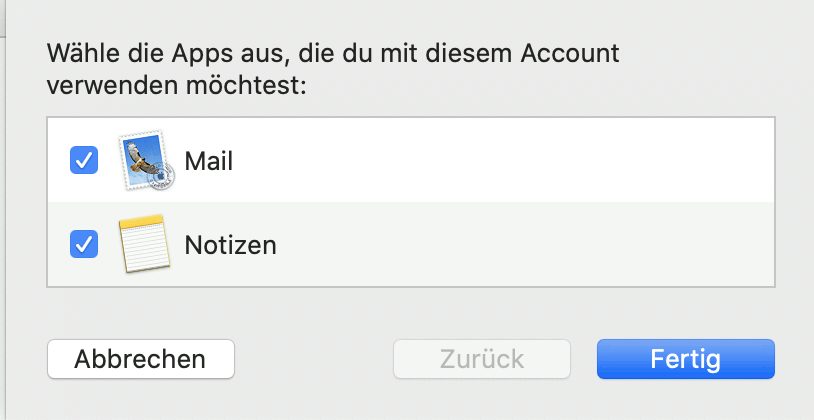Screen dimensions: 814x420
Task: Confirm setup with the Fertig button
Action: click(686, 359)
